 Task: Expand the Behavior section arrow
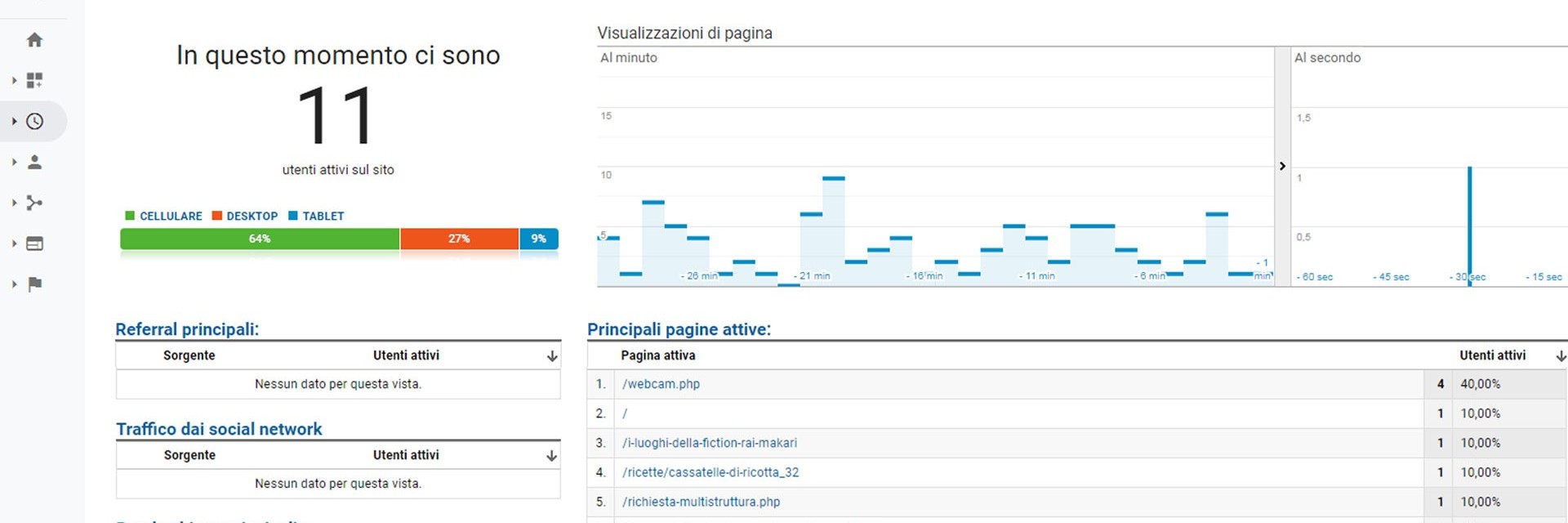[14, 244]
